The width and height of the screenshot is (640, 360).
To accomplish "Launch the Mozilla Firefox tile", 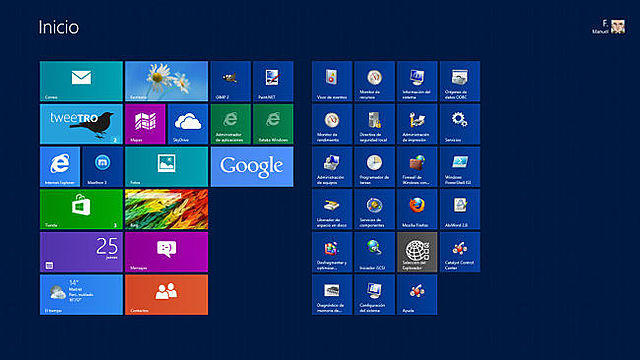I will [x=417, y=209].
